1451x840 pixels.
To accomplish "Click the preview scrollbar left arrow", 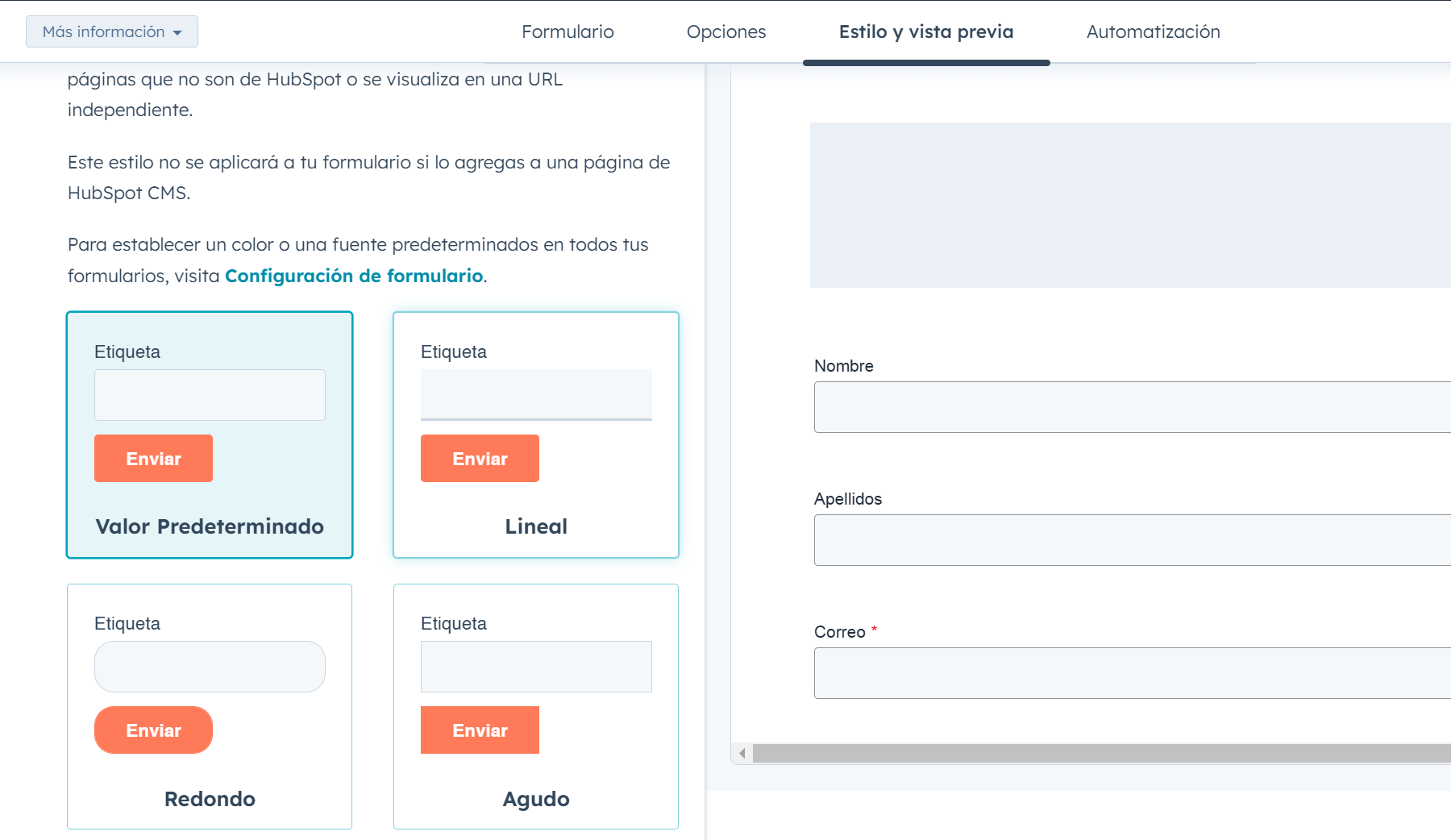I will tap(742, 754).
